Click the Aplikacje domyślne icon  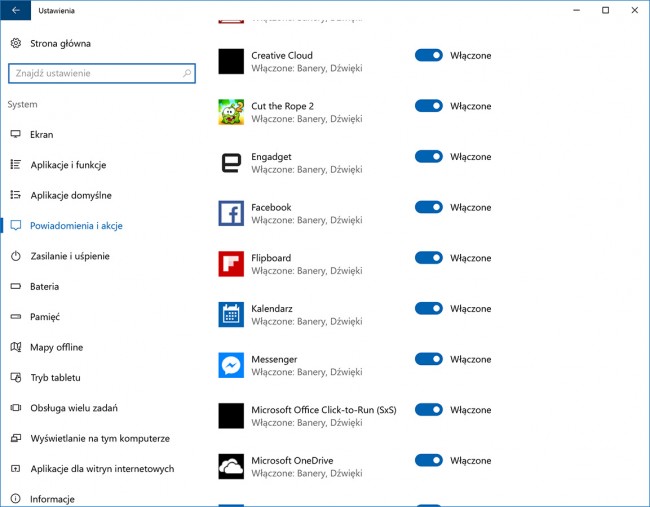pos(16,195)
